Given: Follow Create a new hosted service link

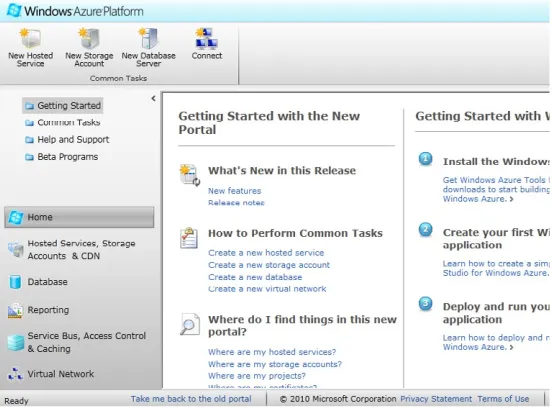Looking at the screenshot, I should 266,253.
